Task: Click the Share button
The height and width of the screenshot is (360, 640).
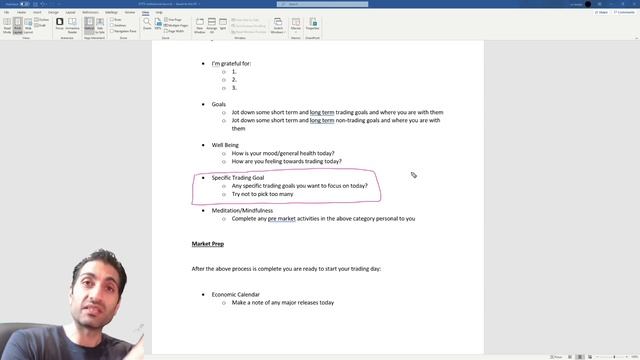Action: coord(601,13)
